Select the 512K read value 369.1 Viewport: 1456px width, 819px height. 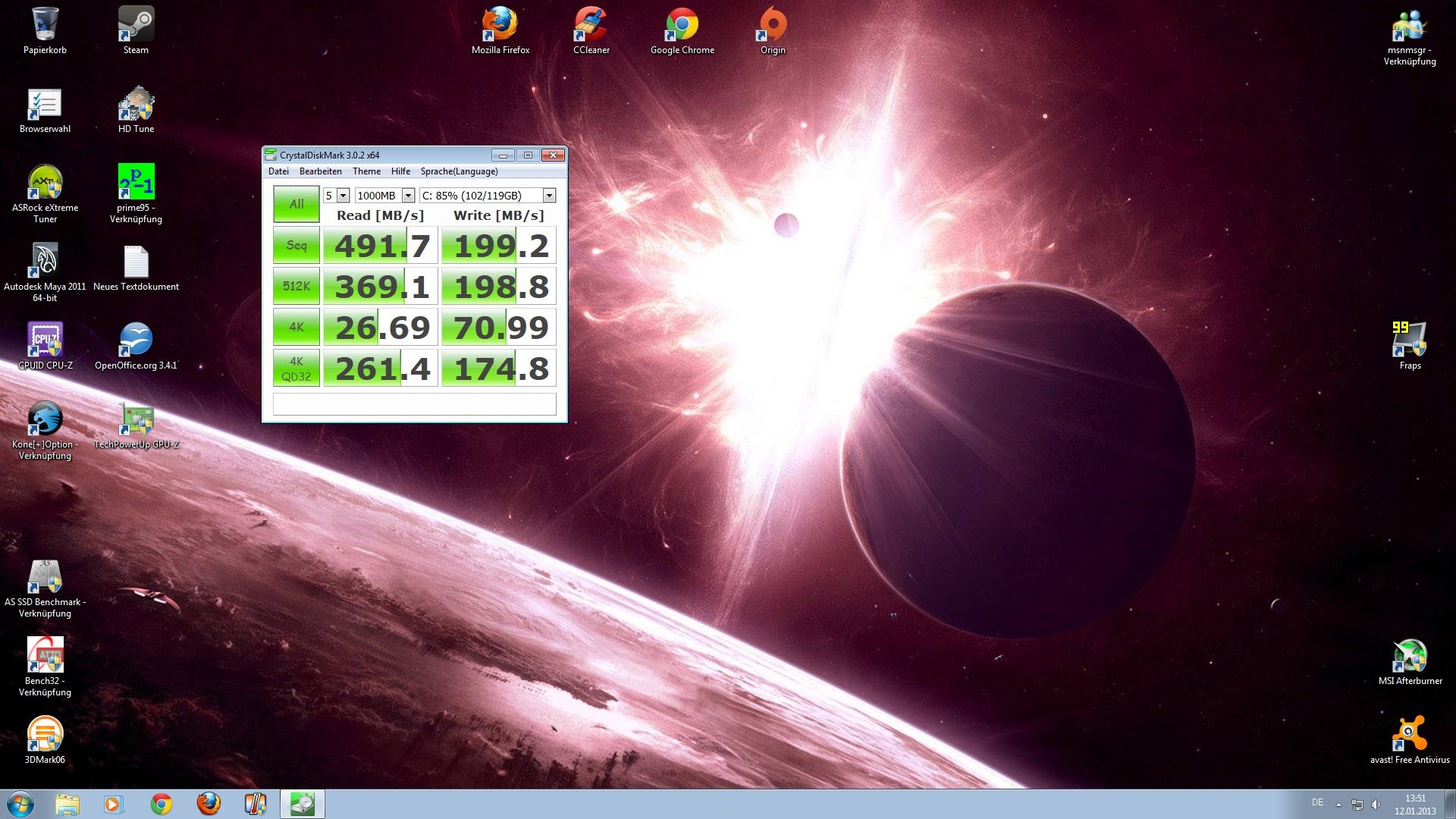pyautogui.click(x=381, y=287)
